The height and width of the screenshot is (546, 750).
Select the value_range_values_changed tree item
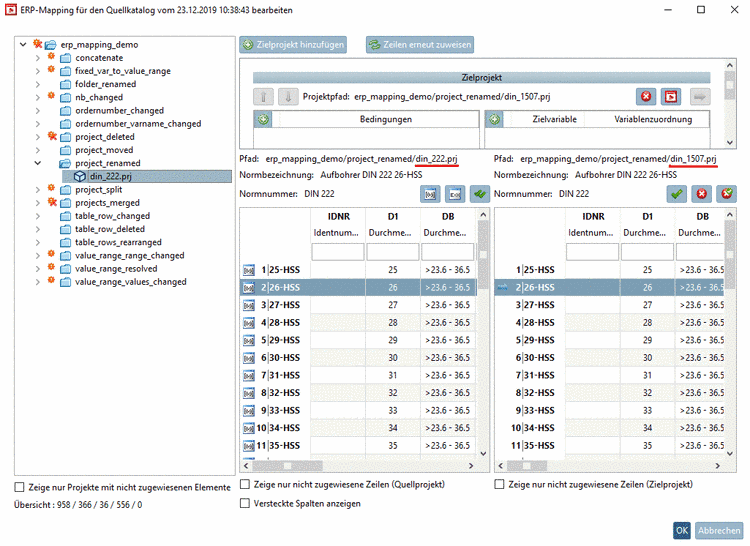(131, 282)
